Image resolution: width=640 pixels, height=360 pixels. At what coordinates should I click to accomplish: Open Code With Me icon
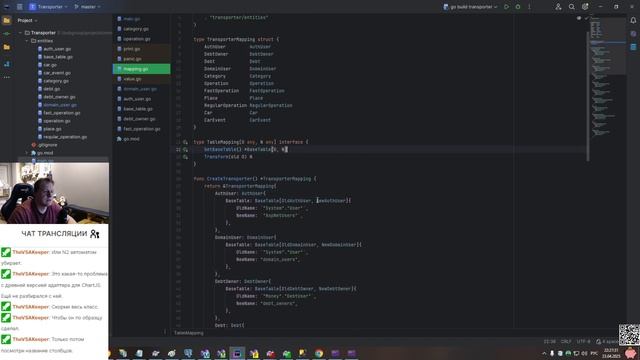558,7
